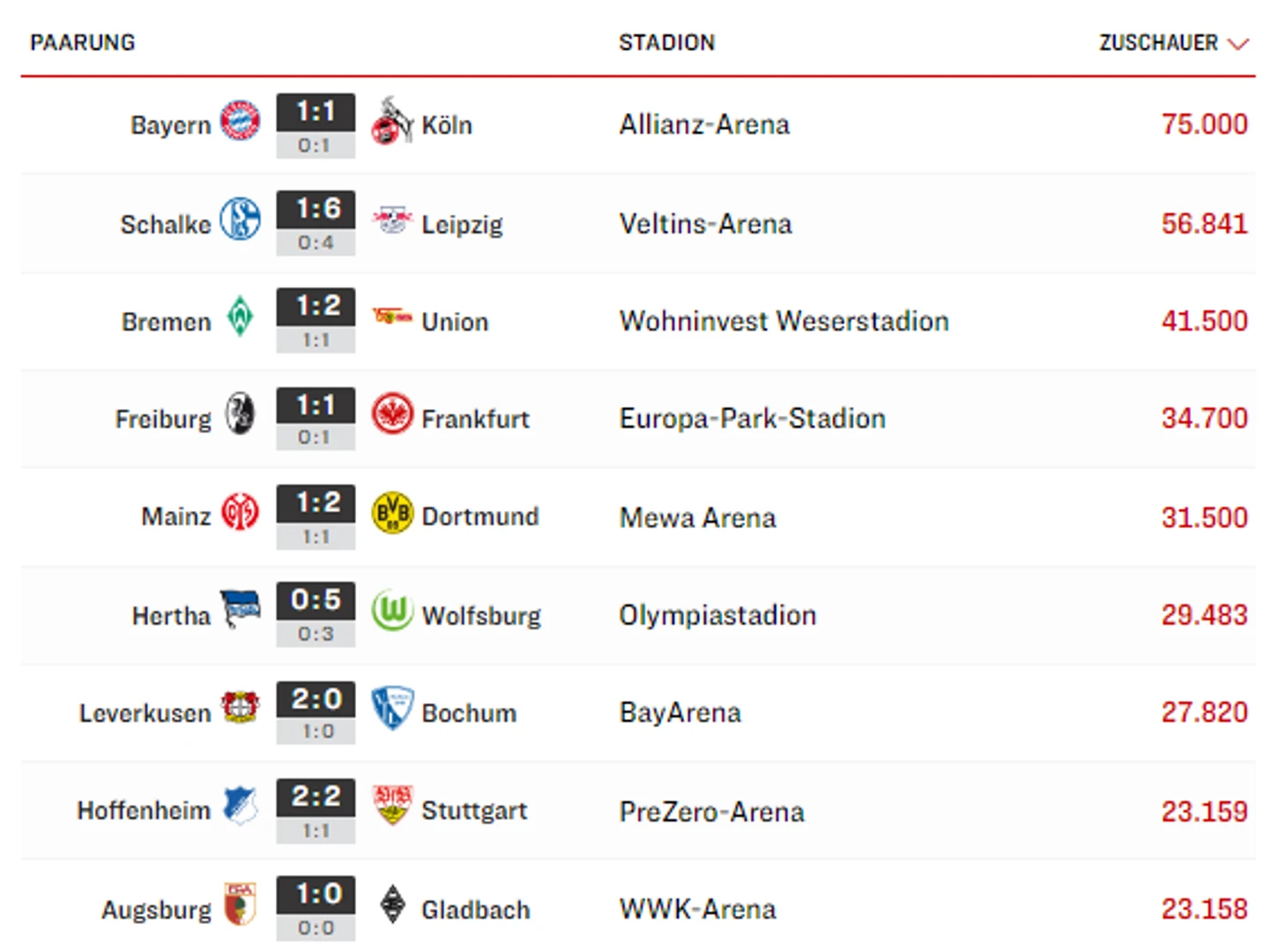
Task: Open the Hoffenheim team link
Action: [x=144, y=810]
